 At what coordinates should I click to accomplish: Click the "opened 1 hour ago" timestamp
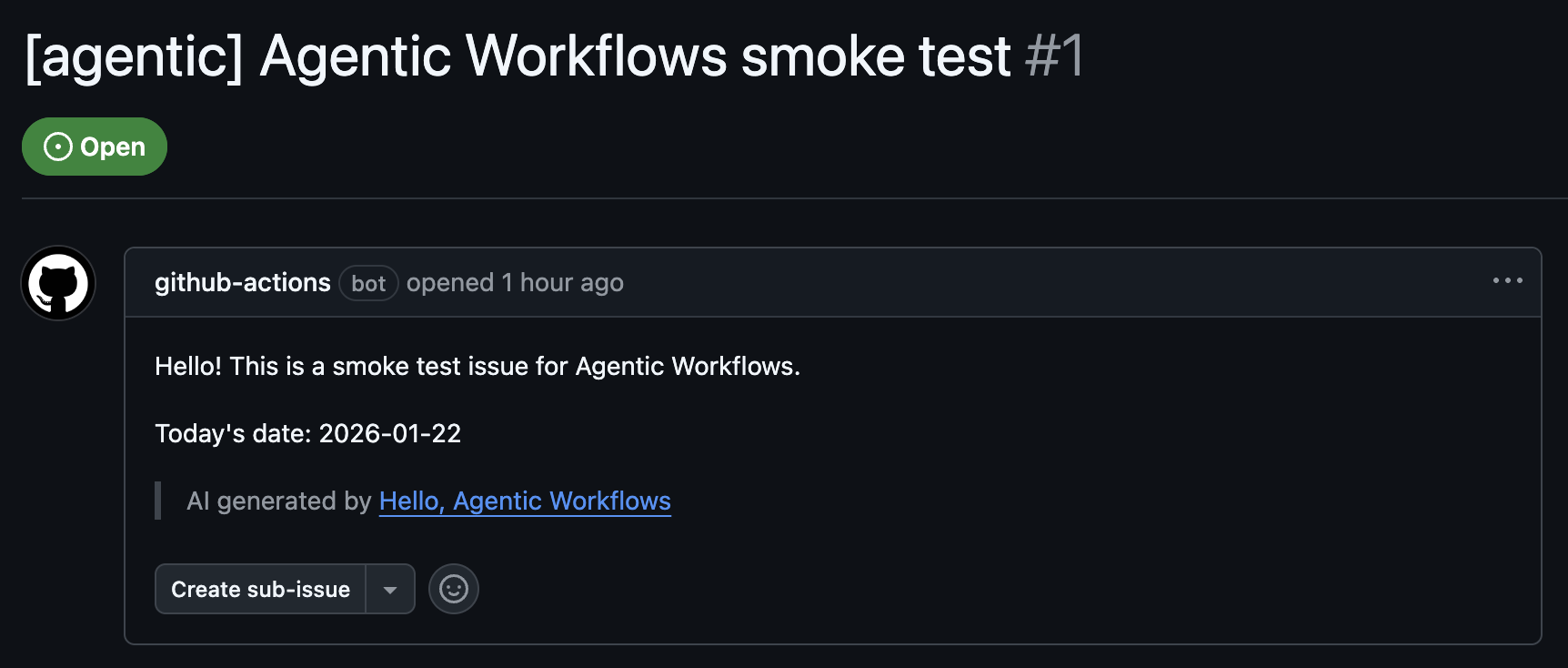click(x=515, y=283)
